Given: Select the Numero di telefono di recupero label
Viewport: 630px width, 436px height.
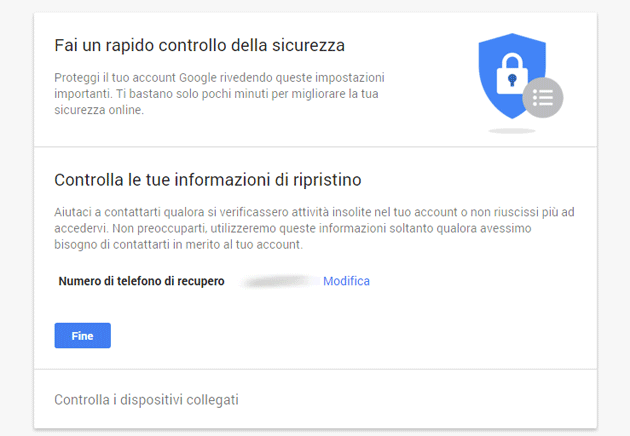Looking at the screenshot, I should [x=141, y=281].
